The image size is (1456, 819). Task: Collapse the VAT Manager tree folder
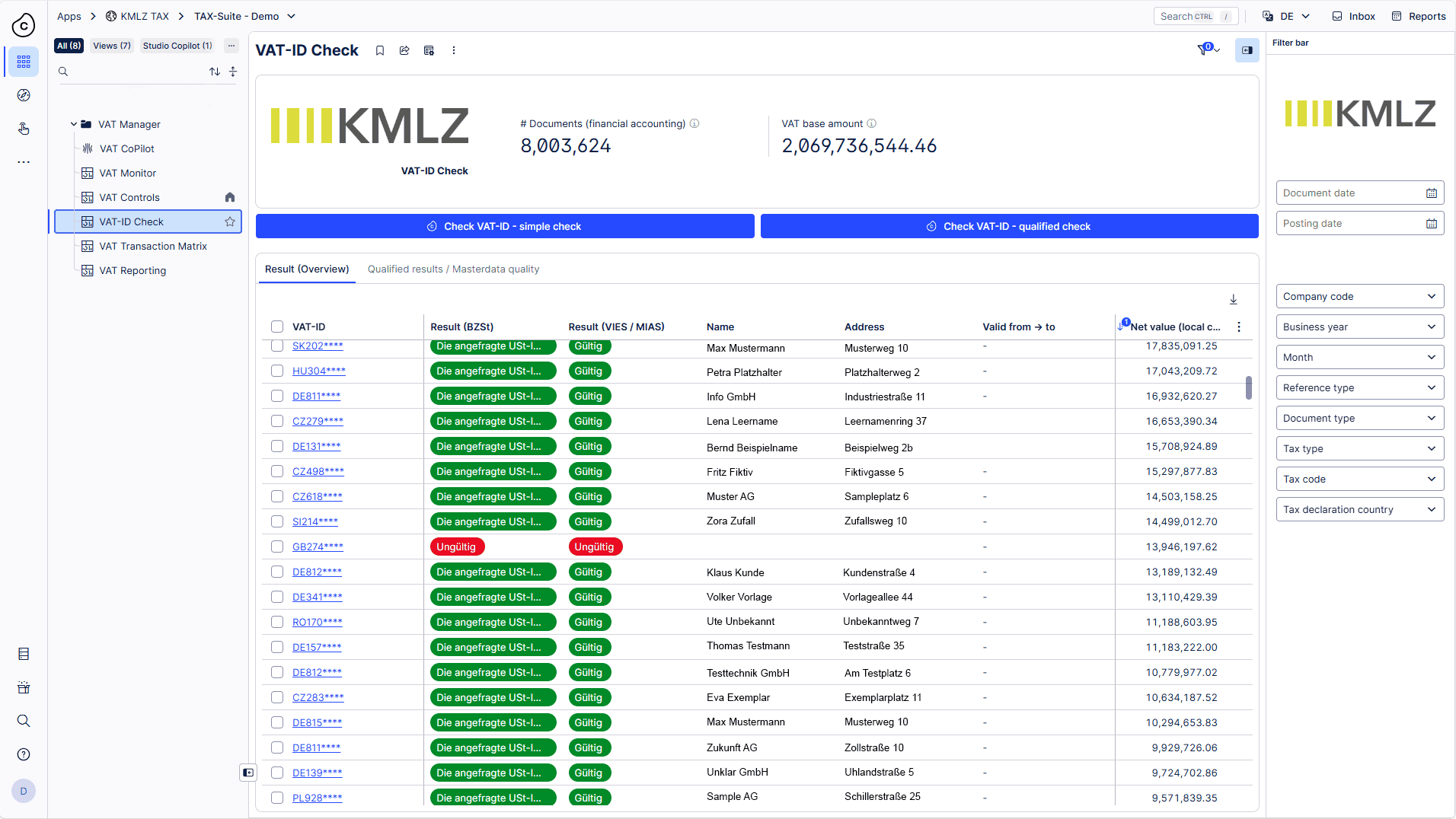tap(74, 124)
